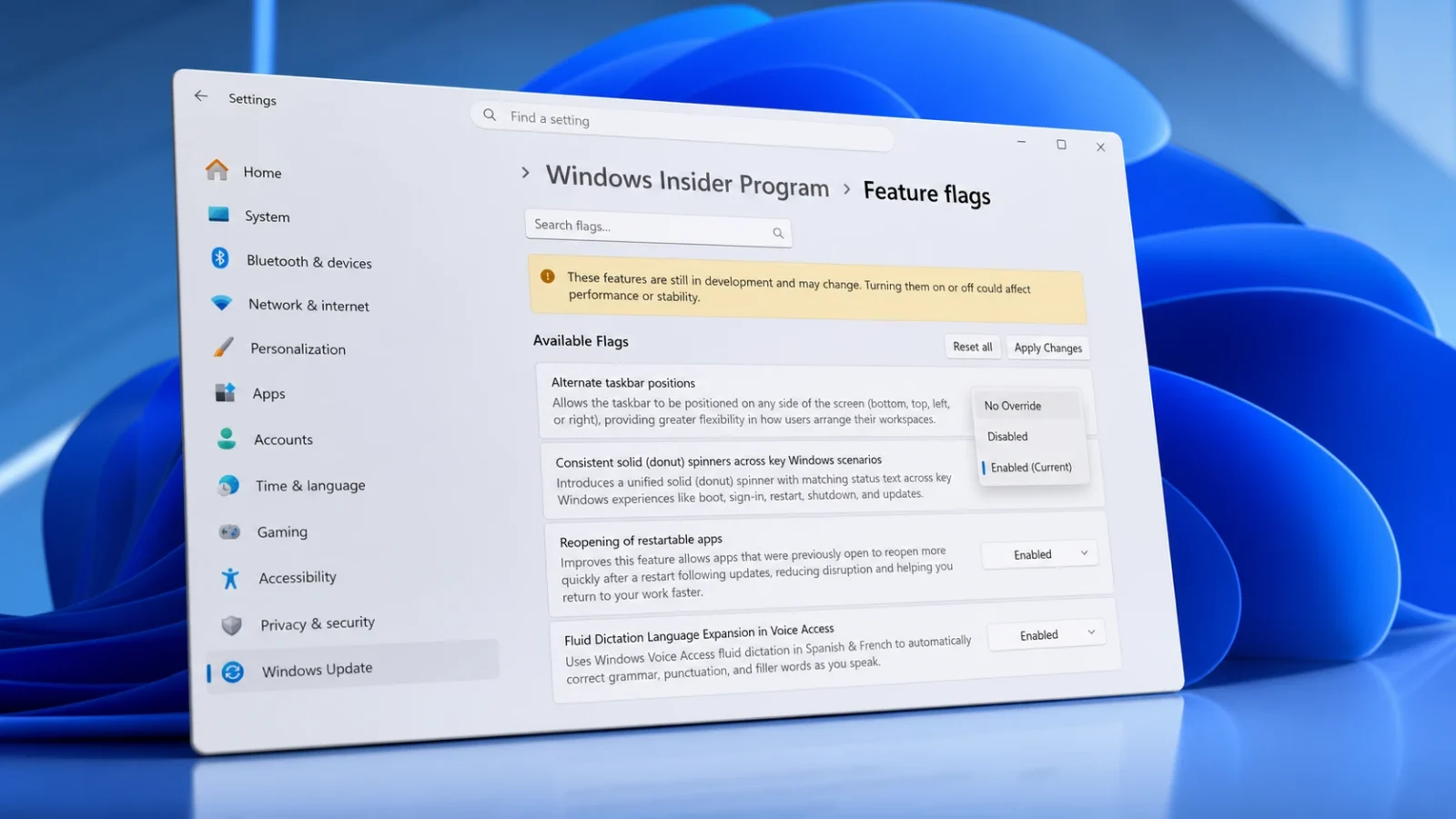This screenshot has height=819, width=1456.
Task: Click breadcrumb chevron before Windows Insider Program
Action: [x=525, y=172]
